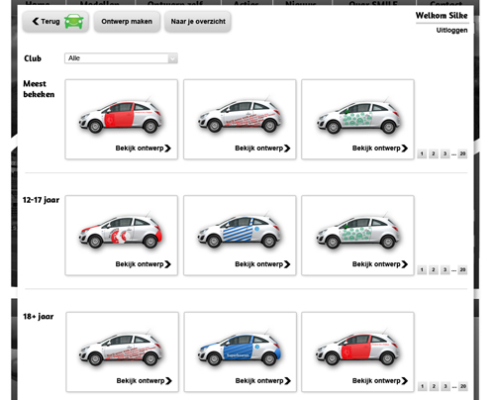Go to page 2 of Meest bekeken

(433, 154)
